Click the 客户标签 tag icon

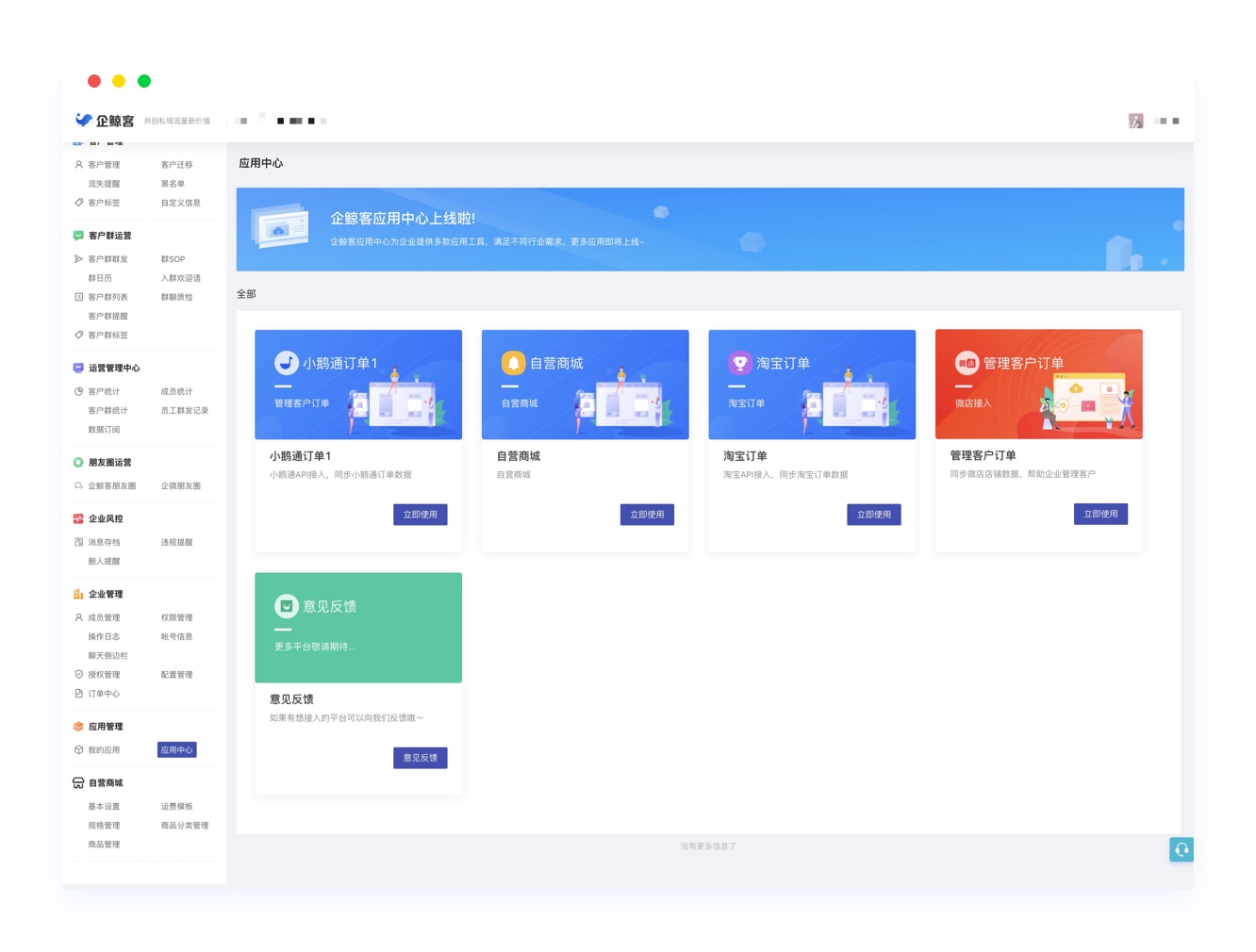point(78,203)
